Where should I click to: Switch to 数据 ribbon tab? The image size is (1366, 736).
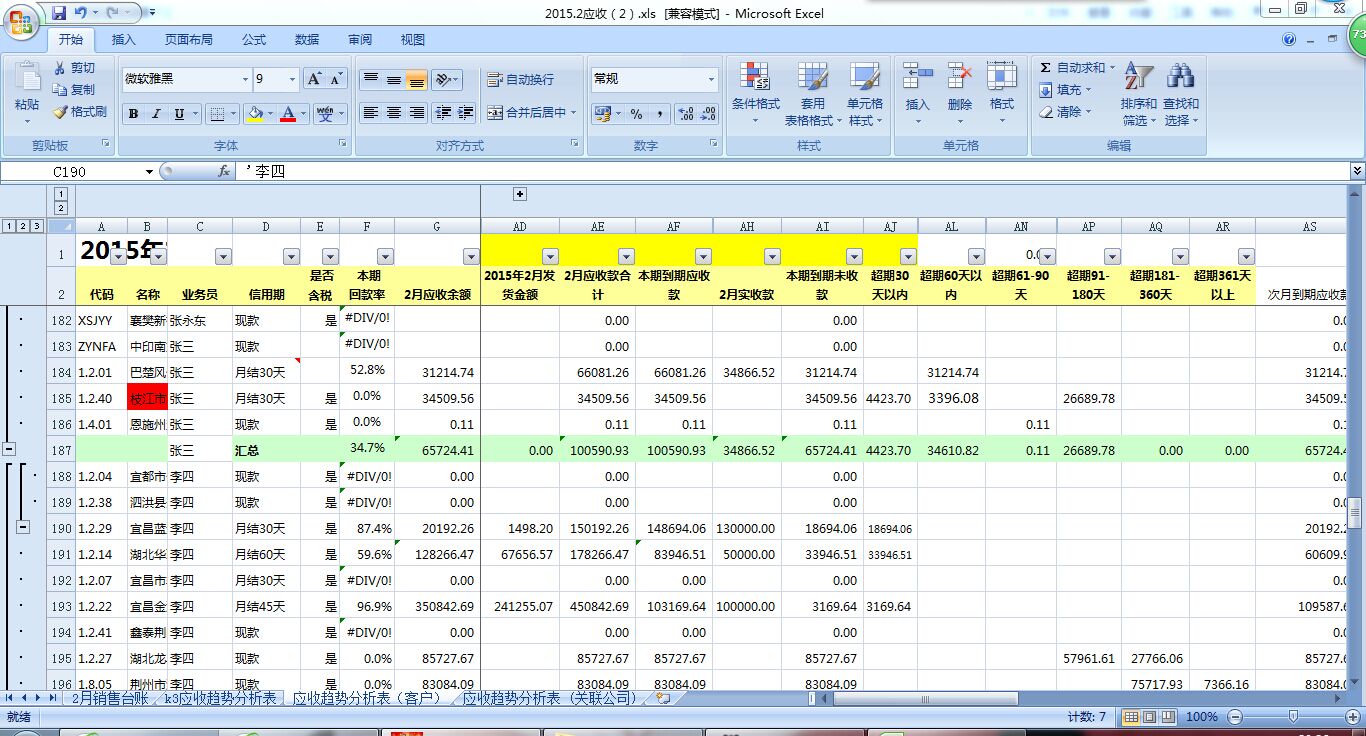[x=307, y=40]
